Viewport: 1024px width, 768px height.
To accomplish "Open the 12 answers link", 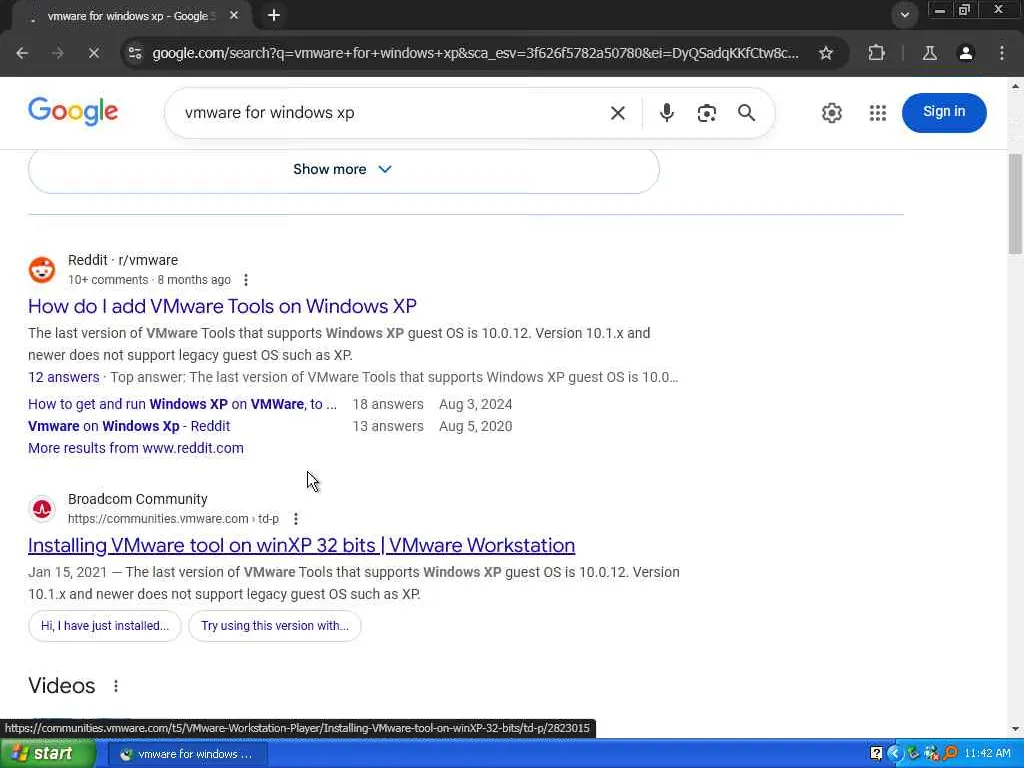I will pos(63,377).
